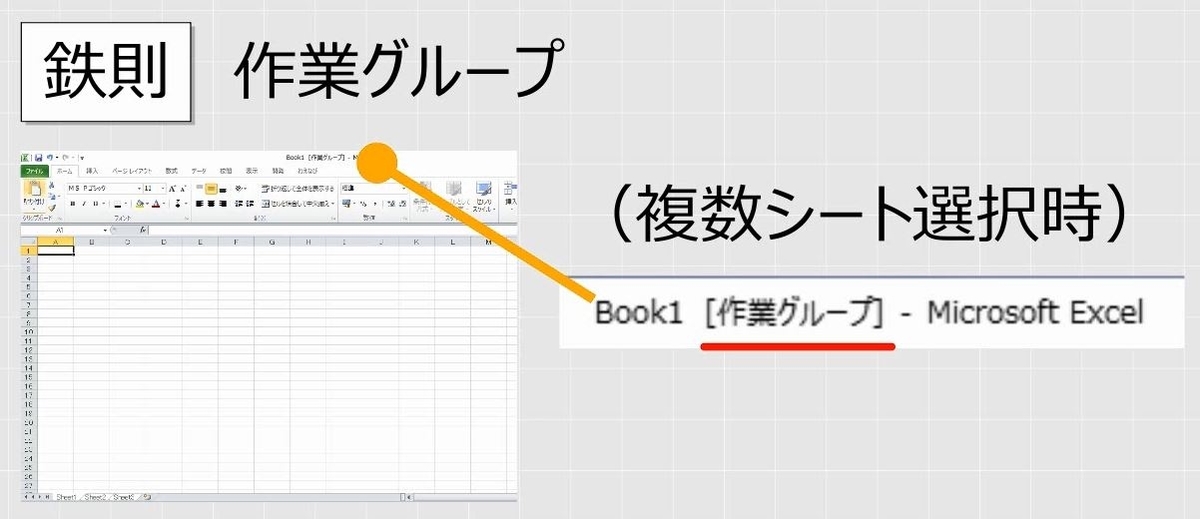Click the horizontal scrollbar left arrow
The image size is (1200, 519).
click(410, 497)
